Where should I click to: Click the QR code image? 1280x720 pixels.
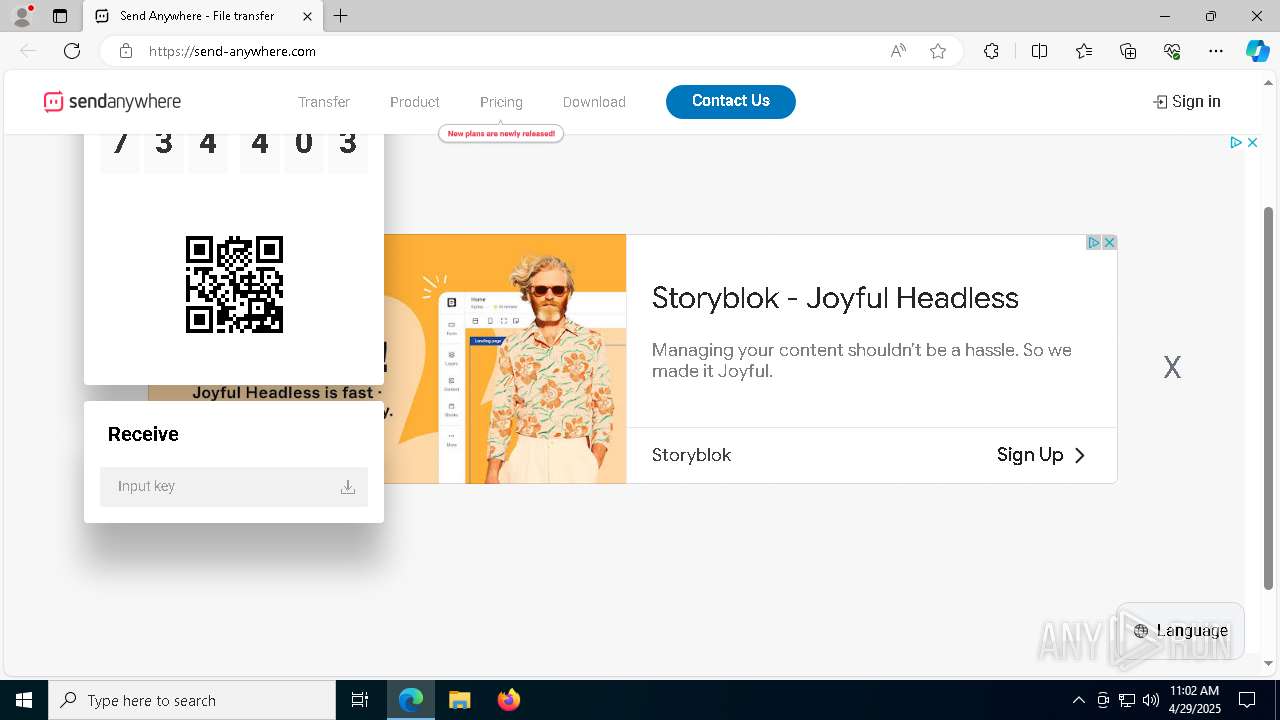pyautogui.click(x=234, y=284)
